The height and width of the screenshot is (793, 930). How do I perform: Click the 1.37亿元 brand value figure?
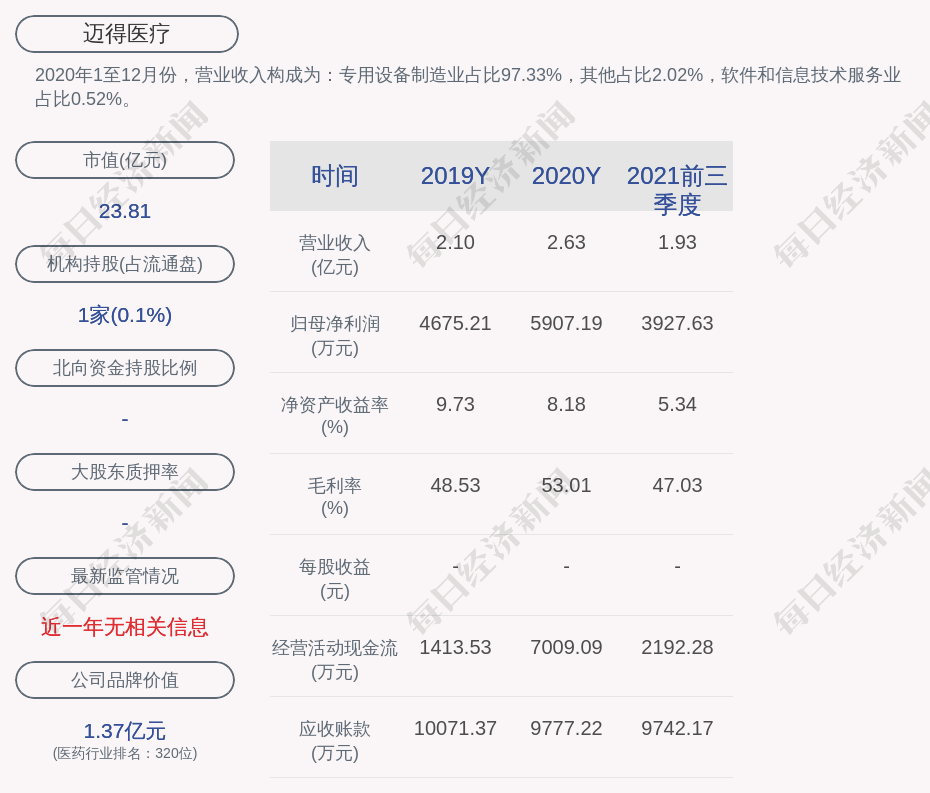[x=125, y=731]
